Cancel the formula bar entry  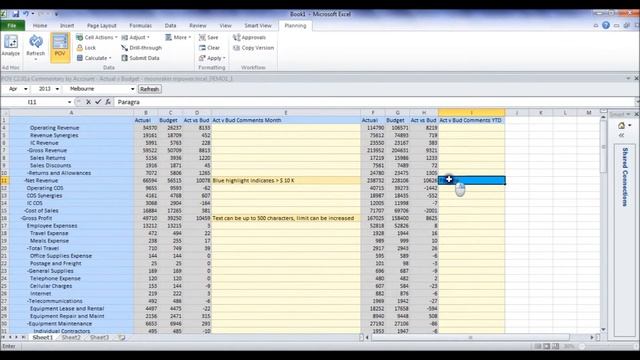[88, 102]
